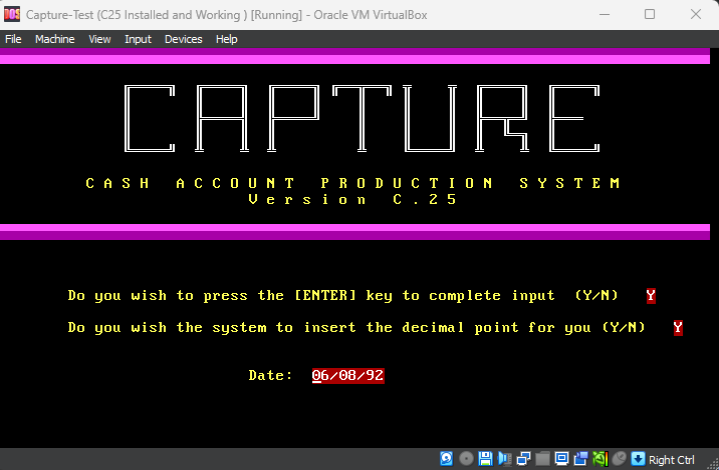Click the ENTER key option Y field
The image size is (719, 470).
(651, 296)
